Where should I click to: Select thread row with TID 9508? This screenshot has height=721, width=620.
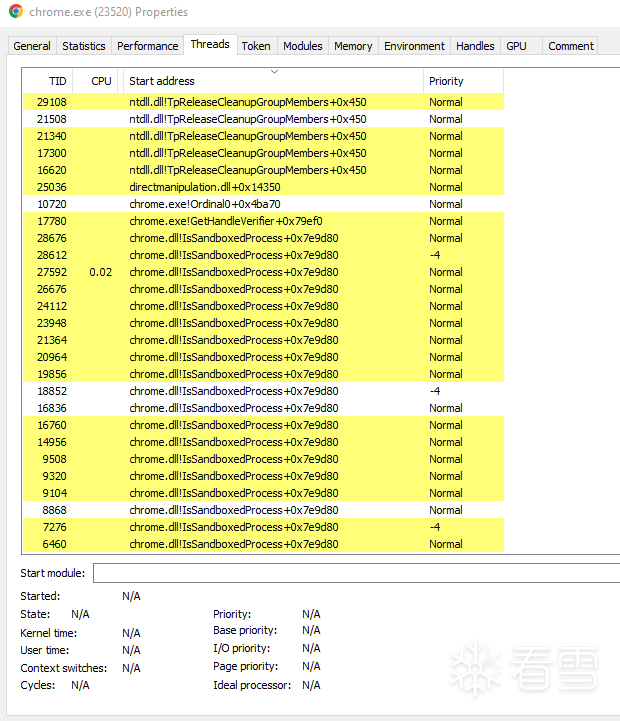[264, 459]
